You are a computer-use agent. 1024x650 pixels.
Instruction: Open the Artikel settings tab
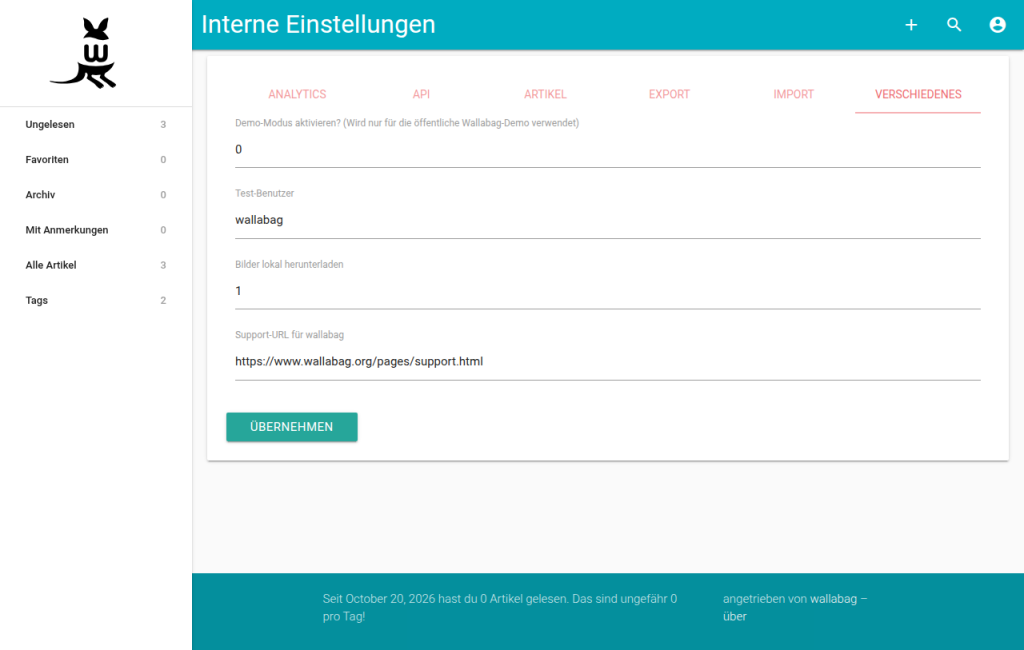pos(545,94)
